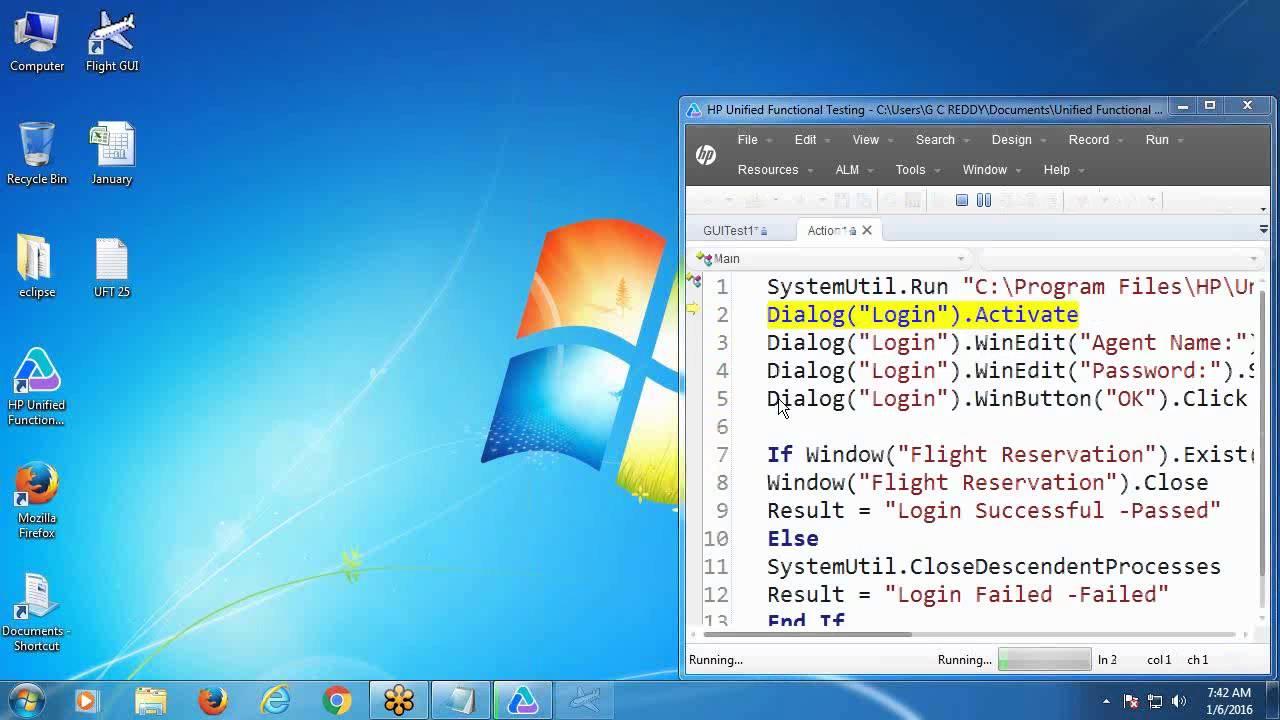The height and width of the screenshot is (720, 1280).
Task: Click the Firefox taskbar icon
Action: click(x=212, y=701)
